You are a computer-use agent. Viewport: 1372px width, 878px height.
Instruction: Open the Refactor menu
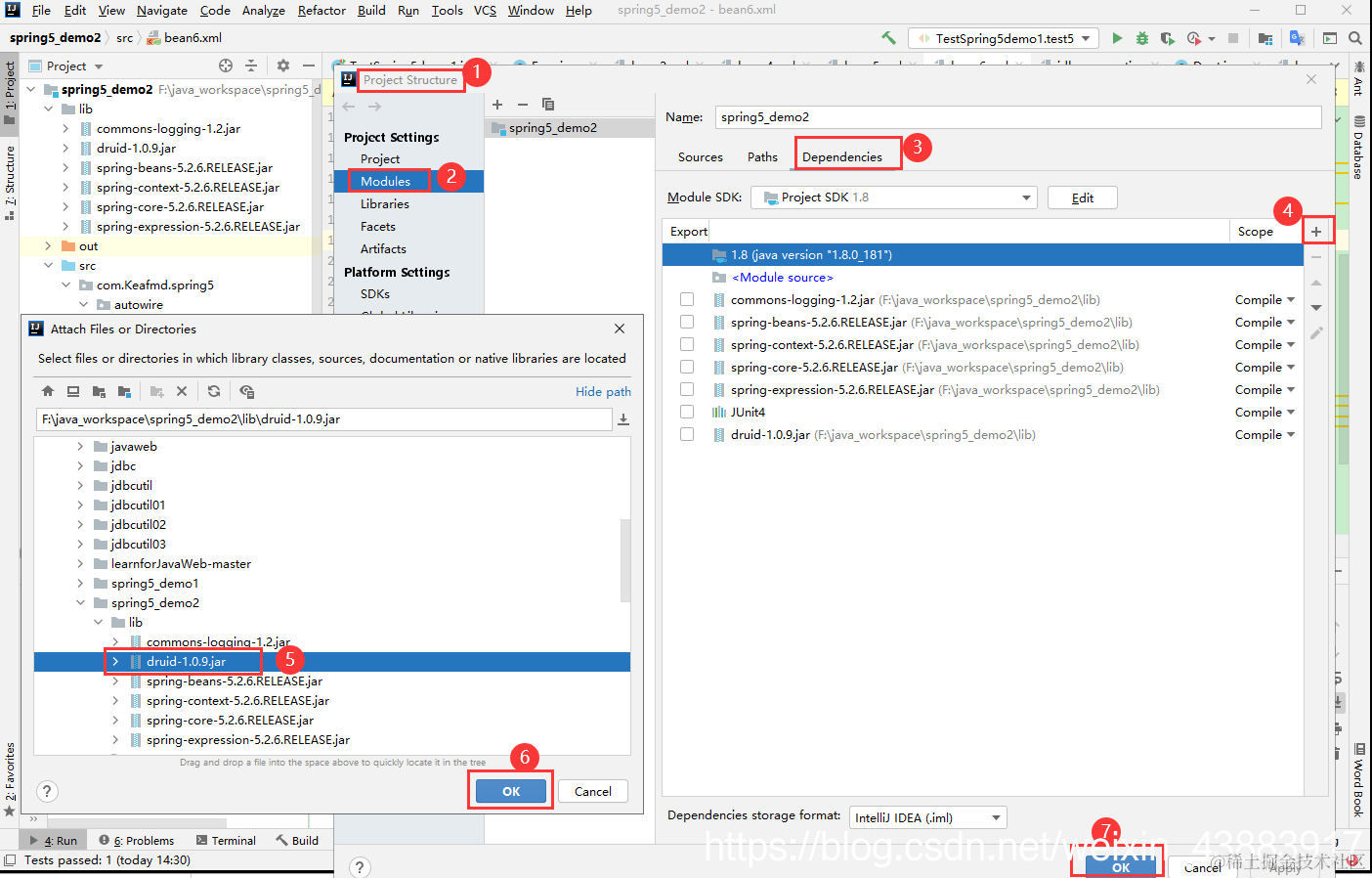[x=322, y=11]
